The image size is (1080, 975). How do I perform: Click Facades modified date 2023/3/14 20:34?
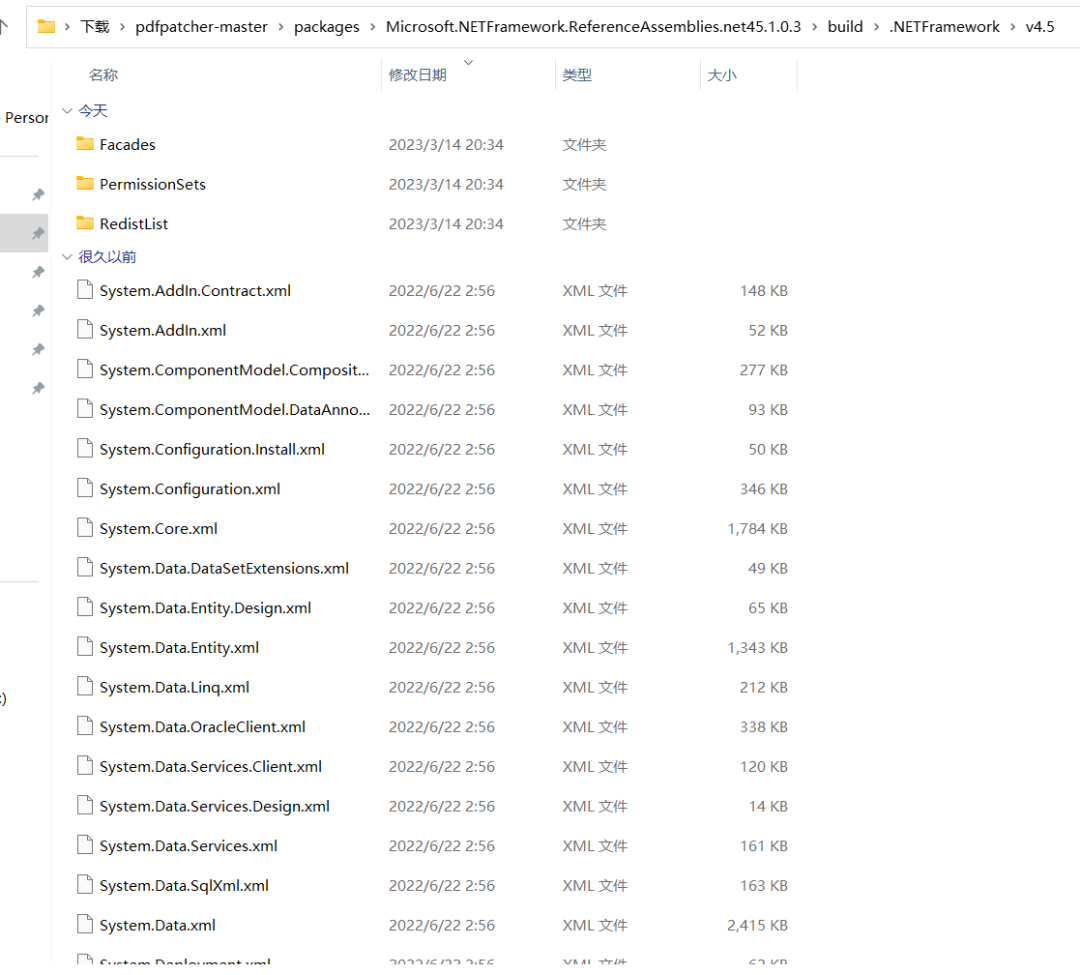pos(446,145)
